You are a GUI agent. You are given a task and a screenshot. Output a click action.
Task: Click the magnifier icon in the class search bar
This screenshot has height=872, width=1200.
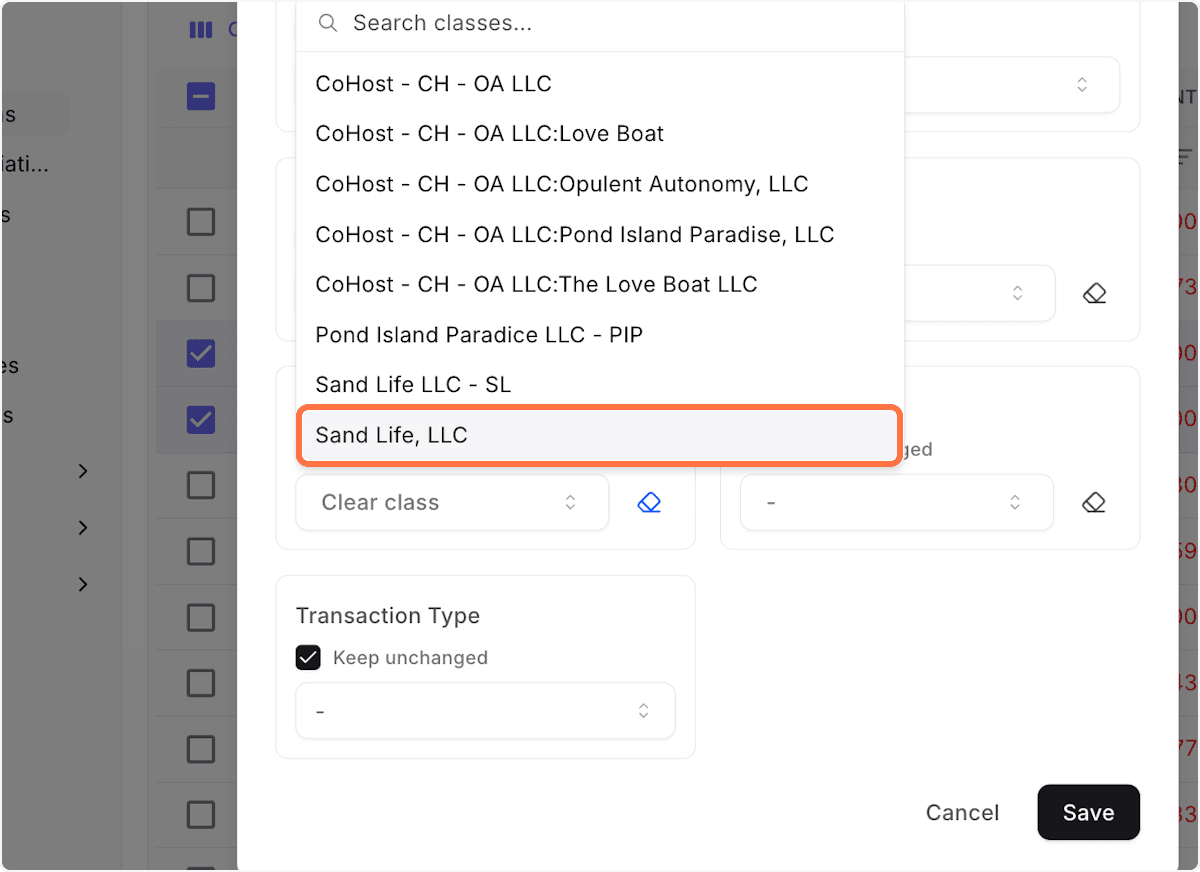(327, 22)
